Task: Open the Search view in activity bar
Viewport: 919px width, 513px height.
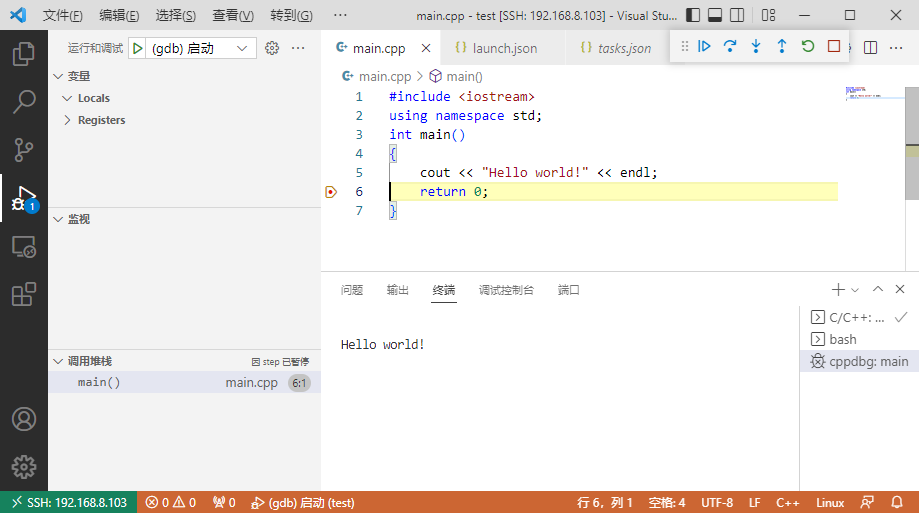Action: pos(23,102)
